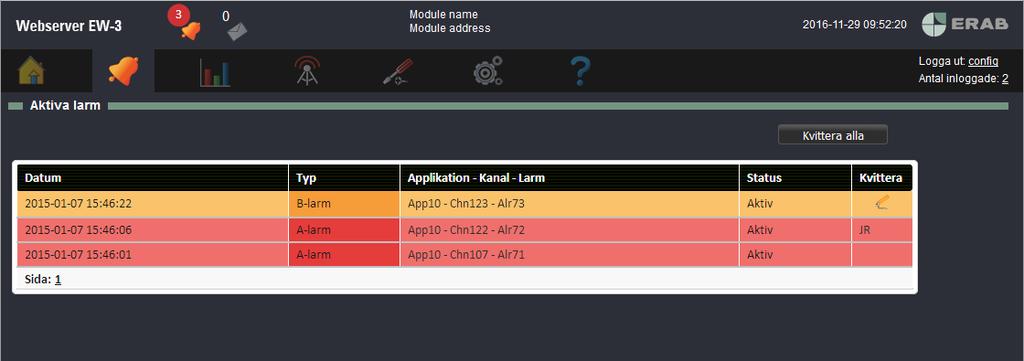Click the red alarm bell counter icon
Image resolution: width=1024 pixels, height=361 pixels.
click(x=185, y=23)
